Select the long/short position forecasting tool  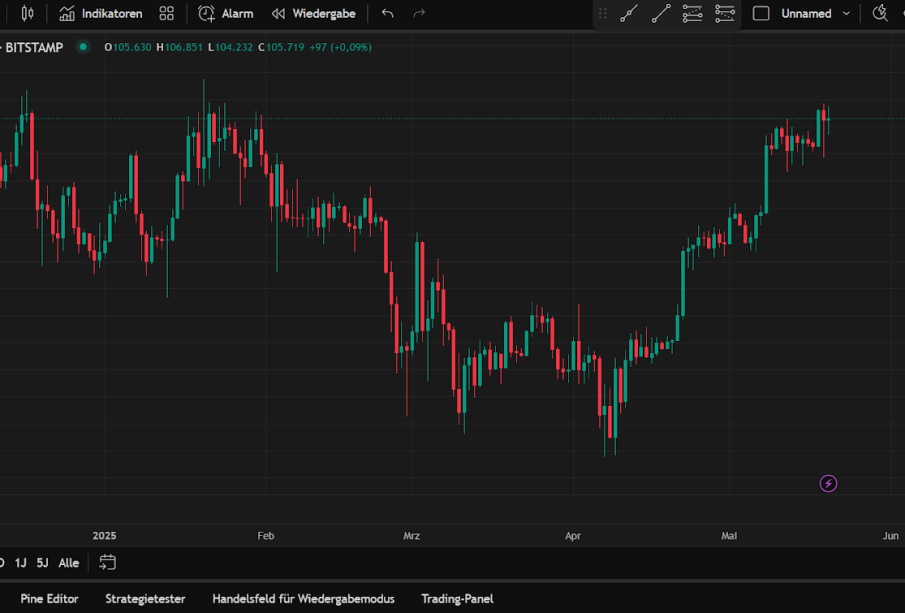pos(725,14)
